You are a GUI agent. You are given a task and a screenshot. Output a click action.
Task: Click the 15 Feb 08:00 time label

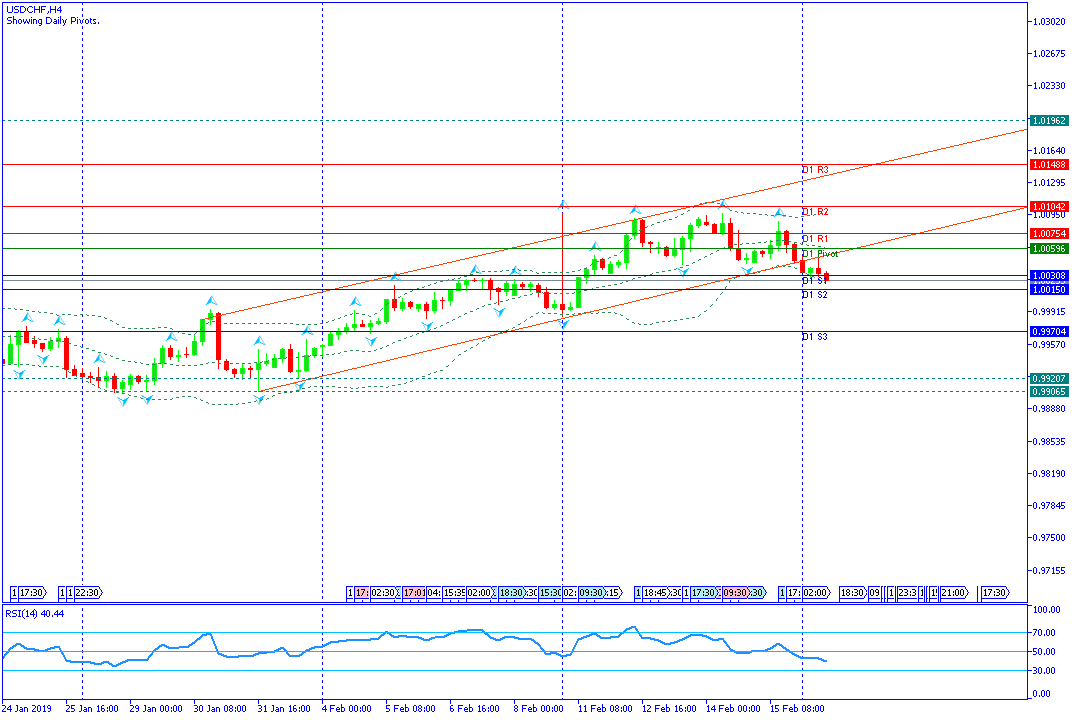(x=797, y=708)
